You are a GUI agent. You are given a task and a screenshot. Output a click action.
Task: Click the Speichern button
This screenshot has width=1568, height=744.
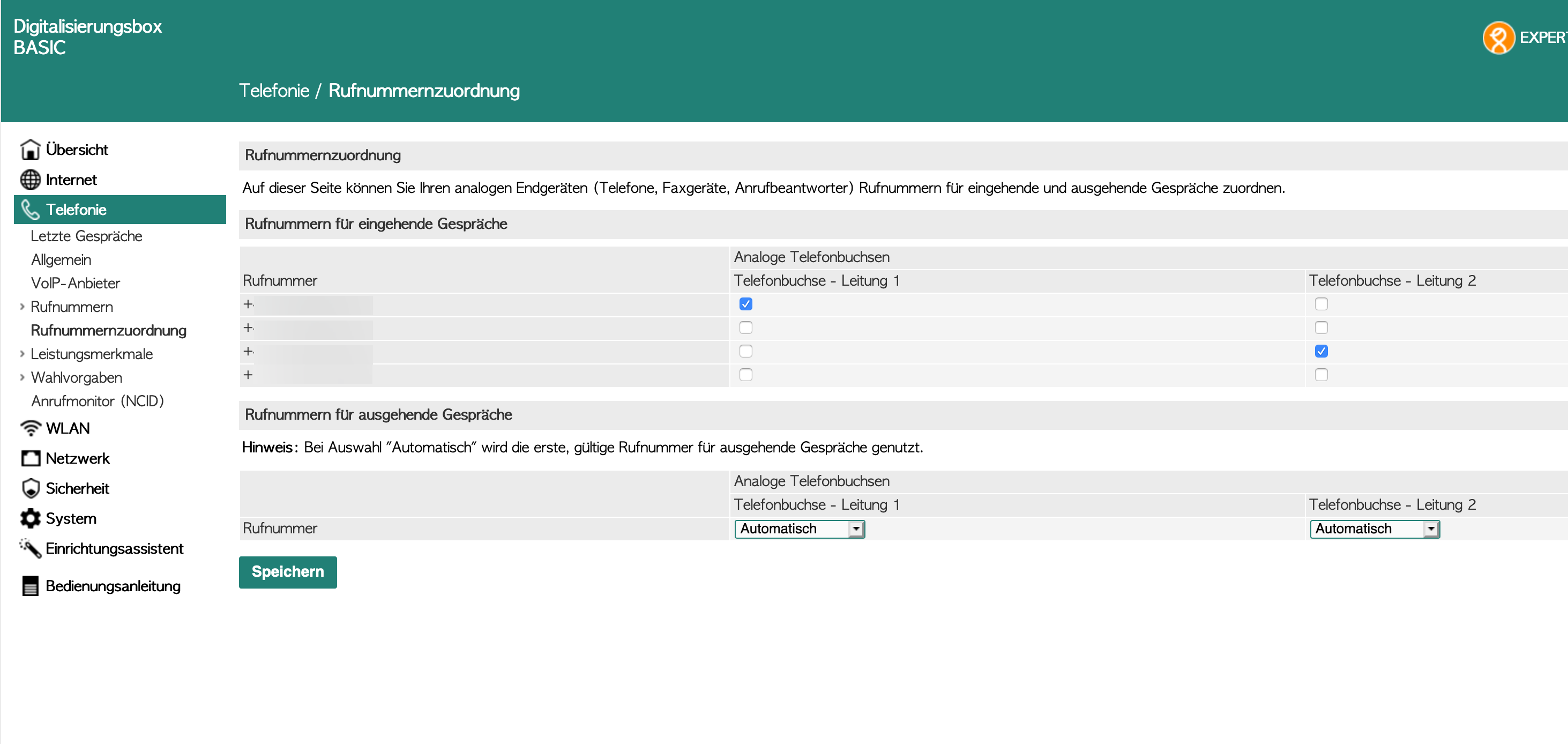[288, 572]
